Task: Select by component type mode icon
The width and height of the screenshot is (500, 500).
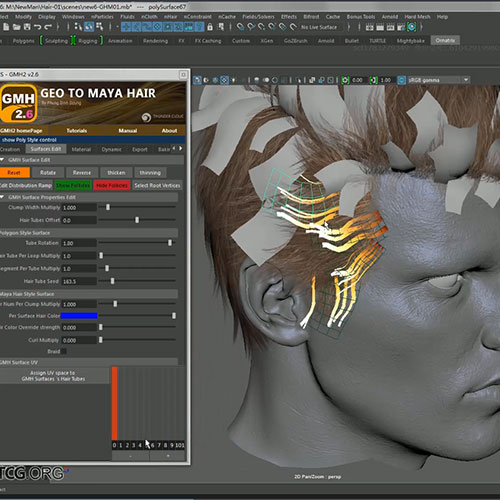Action: [99, 27]
